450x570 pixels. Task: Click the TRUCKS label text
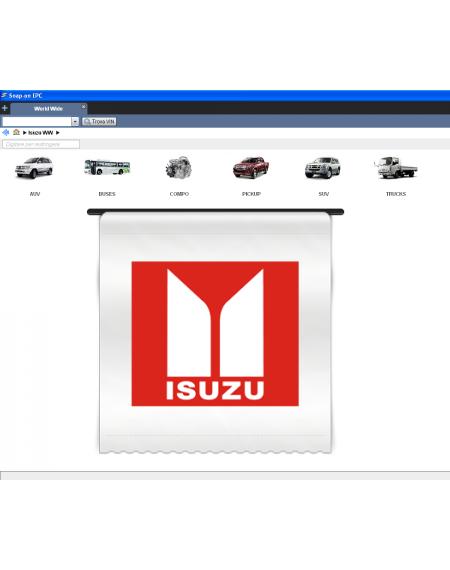pyautogui.click(x=396, y=194)
